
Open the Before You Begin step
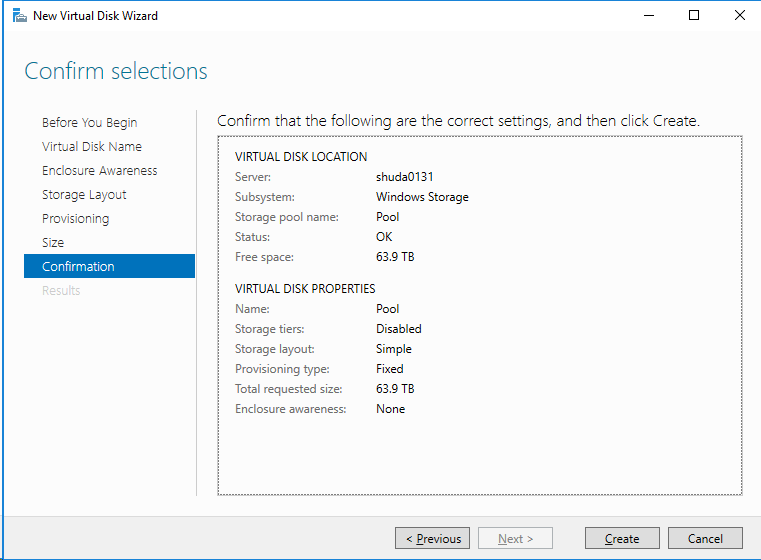click(x=90, y=122)
